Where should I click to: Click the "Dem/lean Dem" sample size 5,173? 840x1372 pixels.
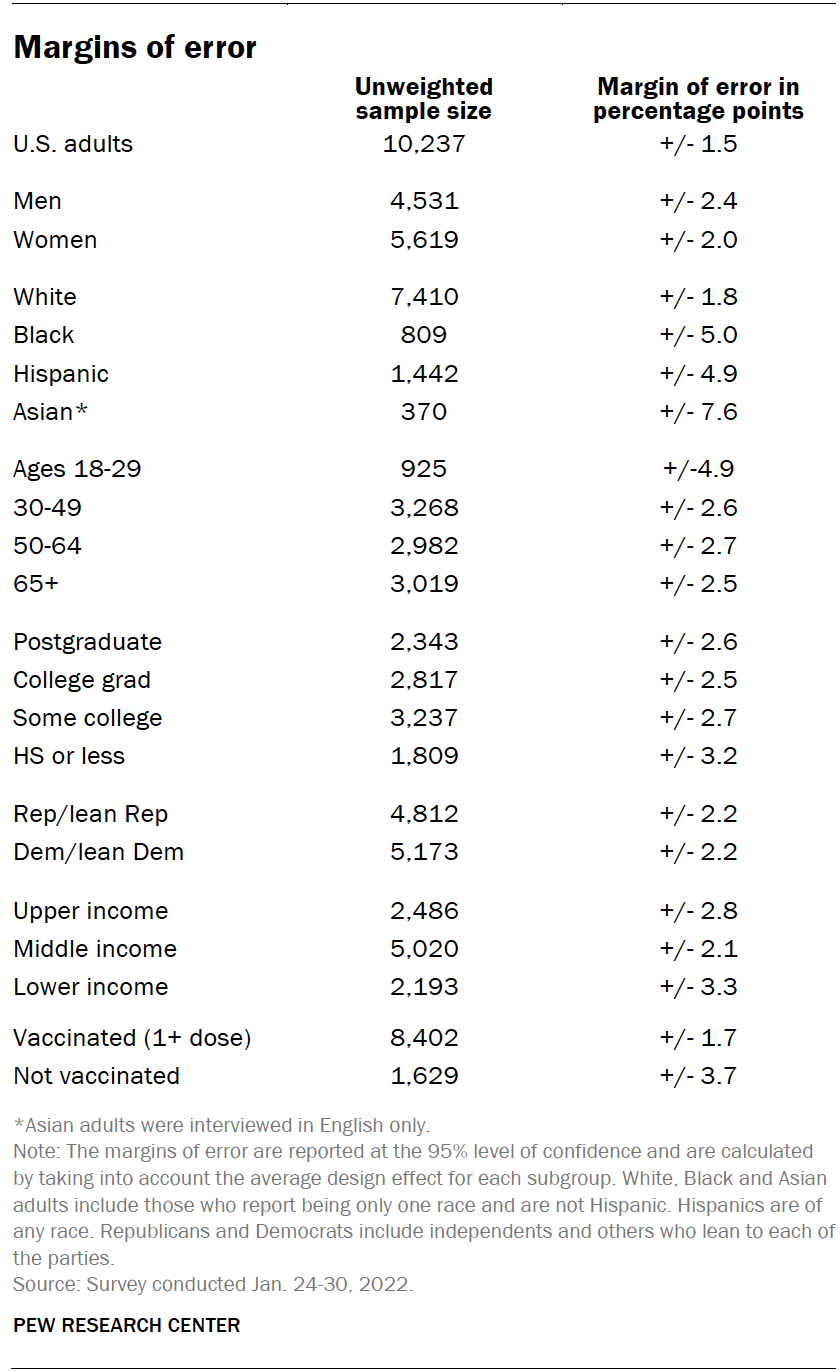coord(424,852)
